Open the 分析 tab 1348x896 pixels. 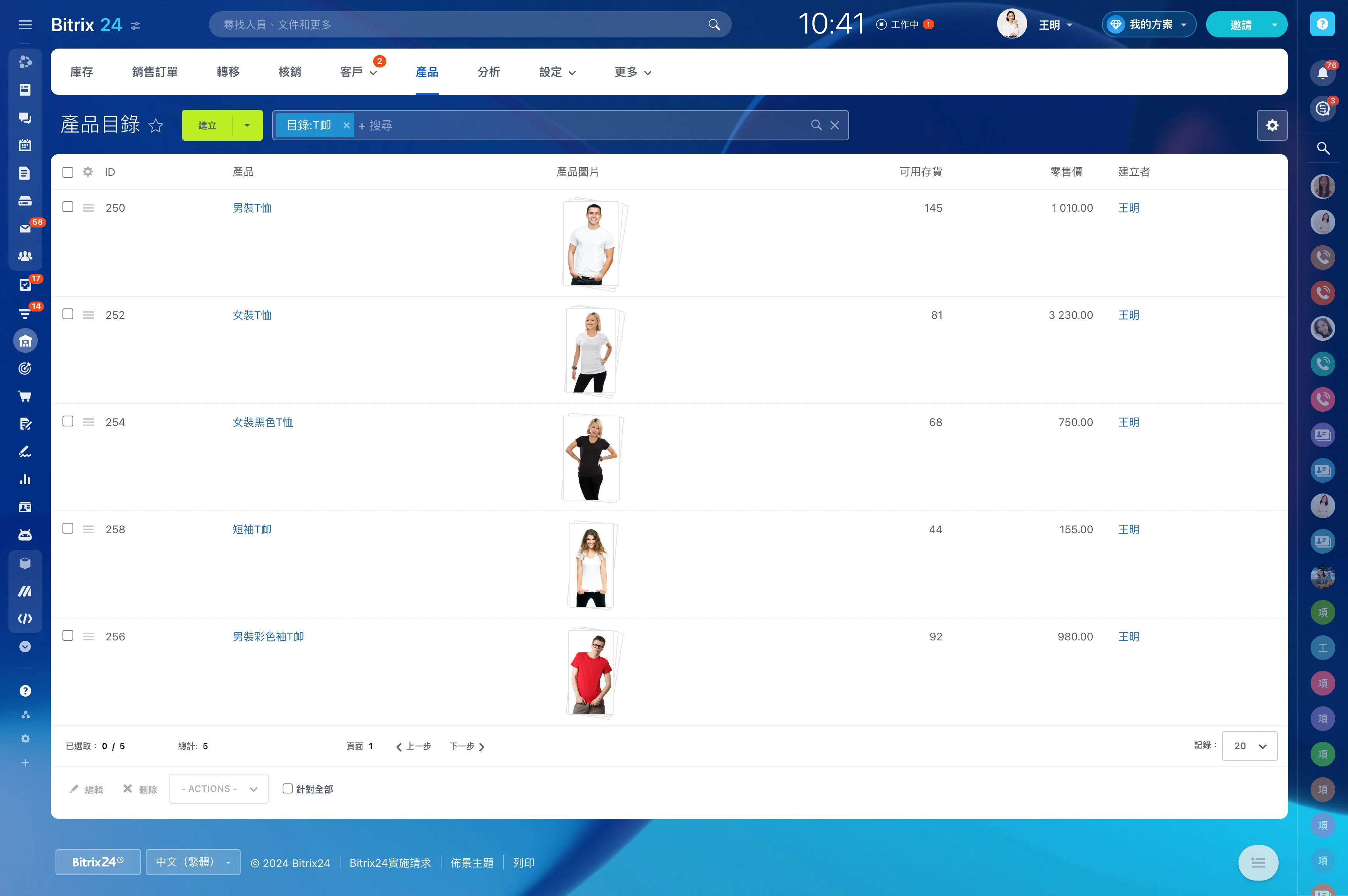click(x=489, y=72)
